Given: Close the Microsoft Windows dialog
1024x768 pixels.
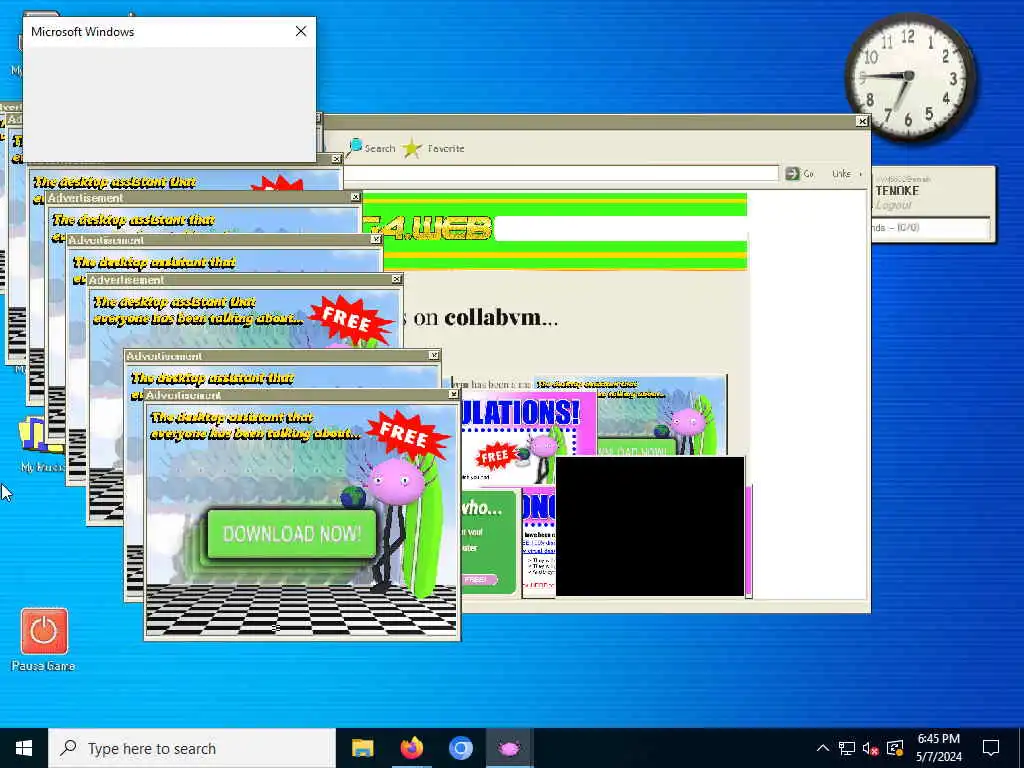Looking at the screenshot, I should pyautogui.click(x=301, y=31).
